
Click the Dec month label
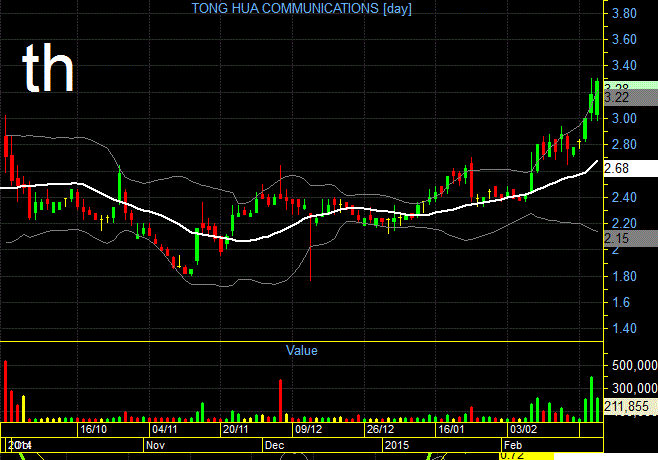click(274, 445)
